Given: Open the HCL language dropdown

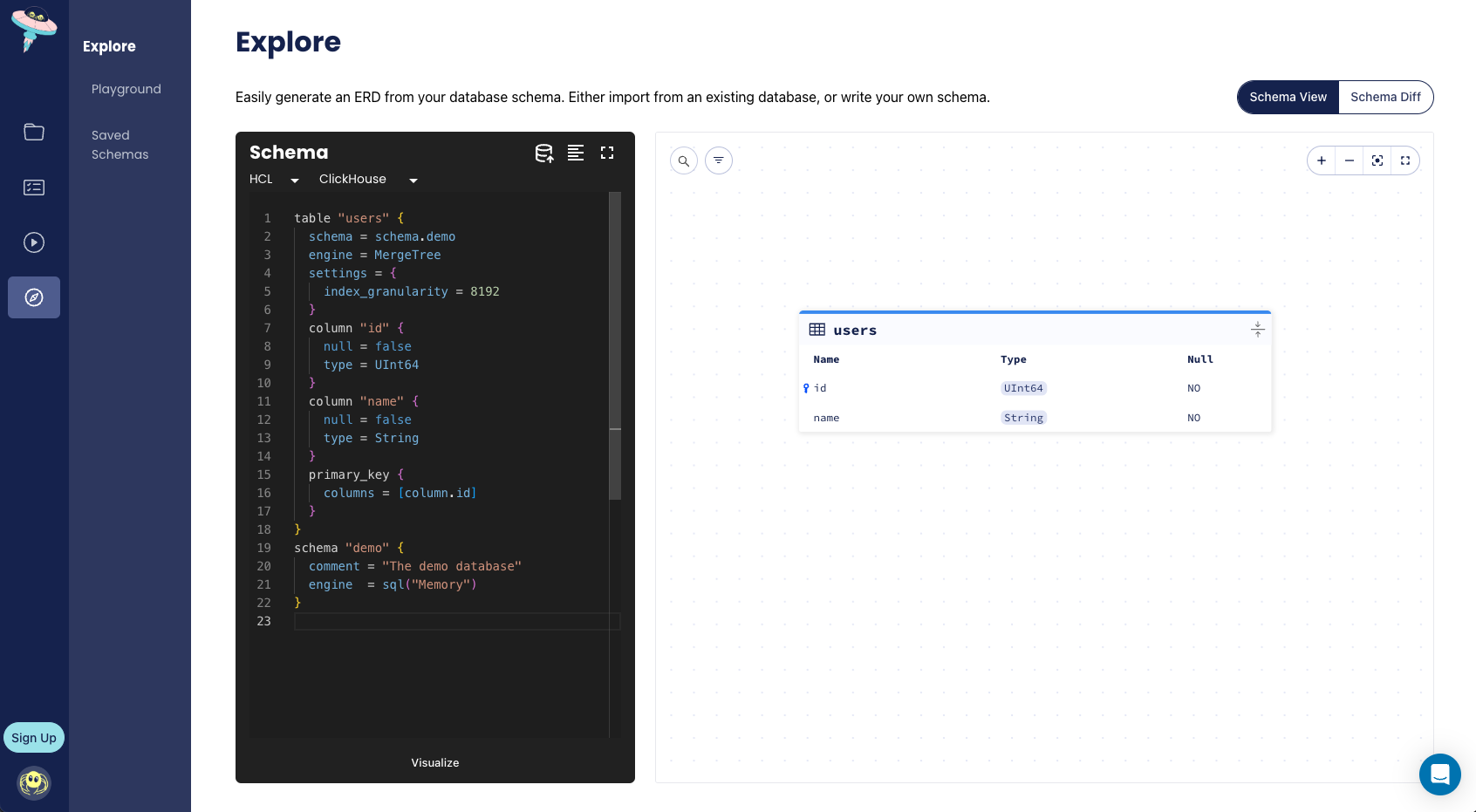Looking at the screenshot, I should tap(274, 180).
